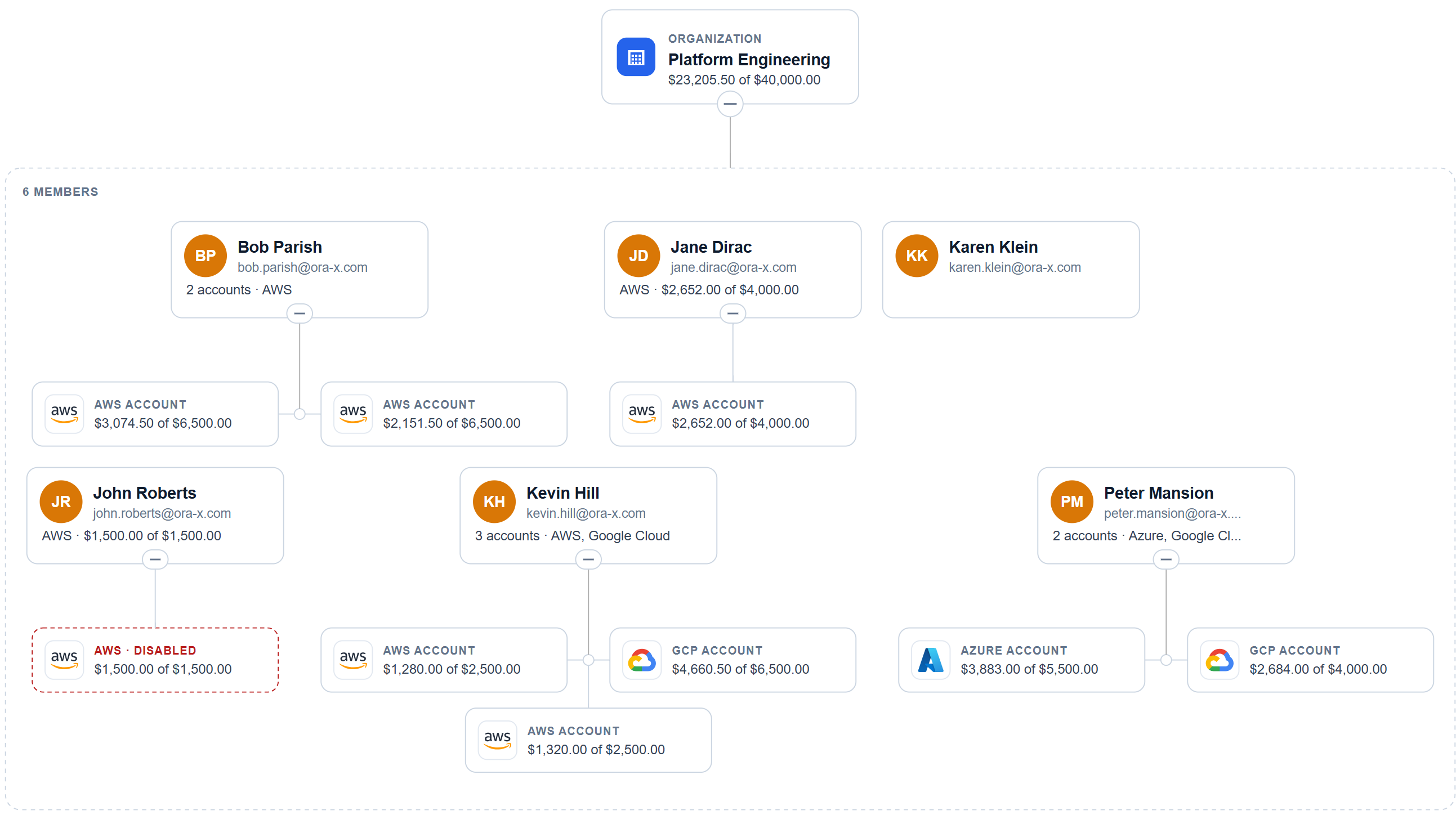Select the 'AWS · DISABLED' label

point(145,650)
